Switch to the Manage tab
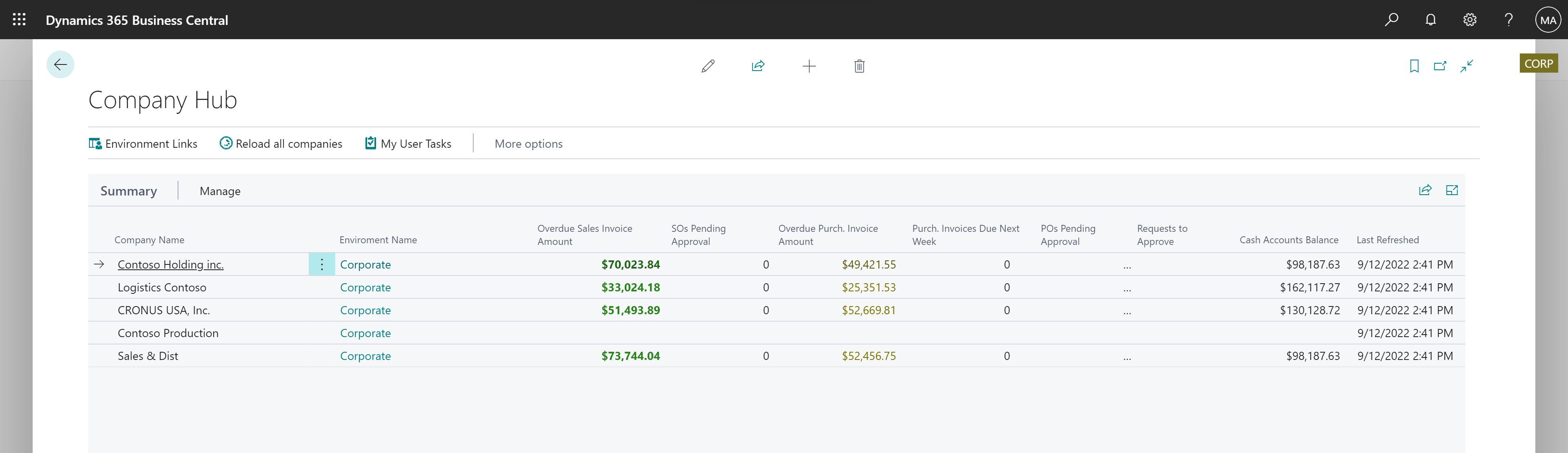The image size is (1568, 453). click(220, 190)
